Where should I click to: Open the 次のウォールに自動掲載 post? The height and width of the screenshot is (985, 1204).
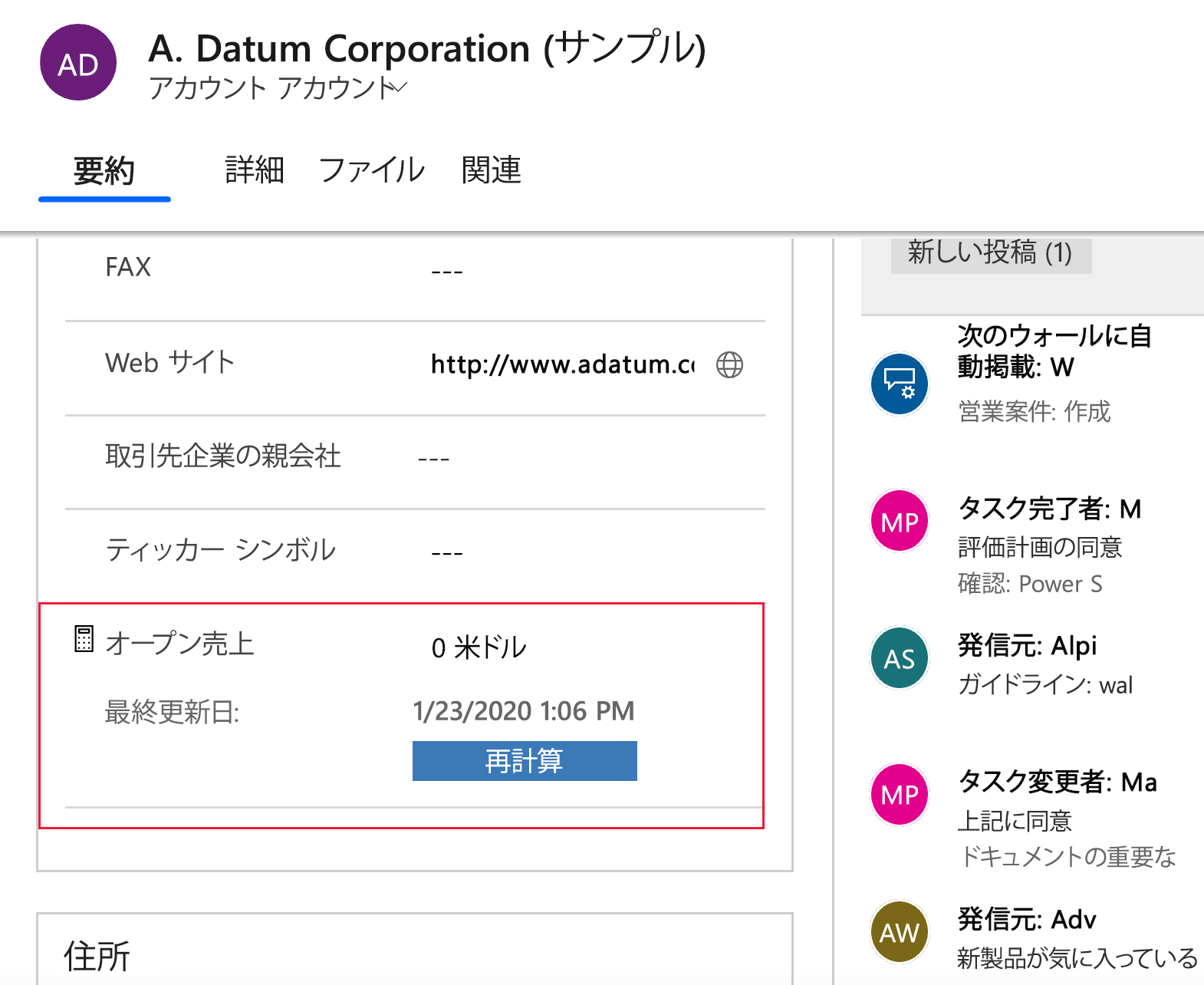(1054, 351)
